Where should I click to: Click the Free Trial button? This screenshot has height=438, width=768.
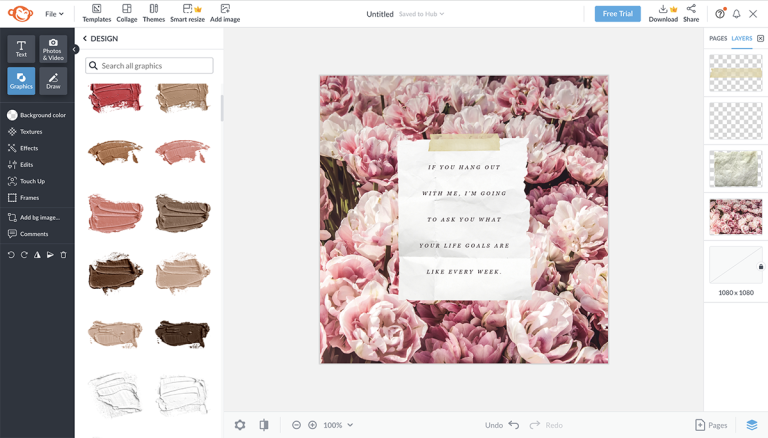click(617, 14)
